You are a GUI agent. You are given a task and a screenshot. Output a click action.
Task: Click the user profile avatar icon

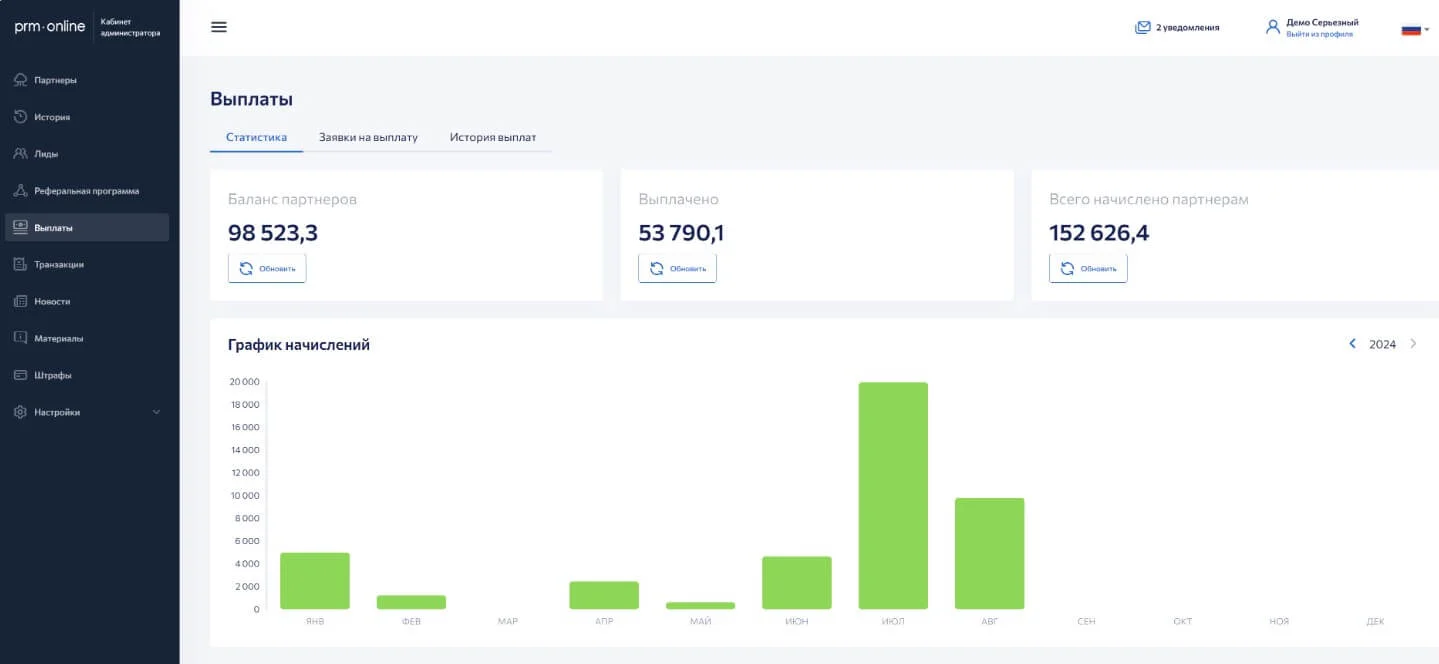1273,27
